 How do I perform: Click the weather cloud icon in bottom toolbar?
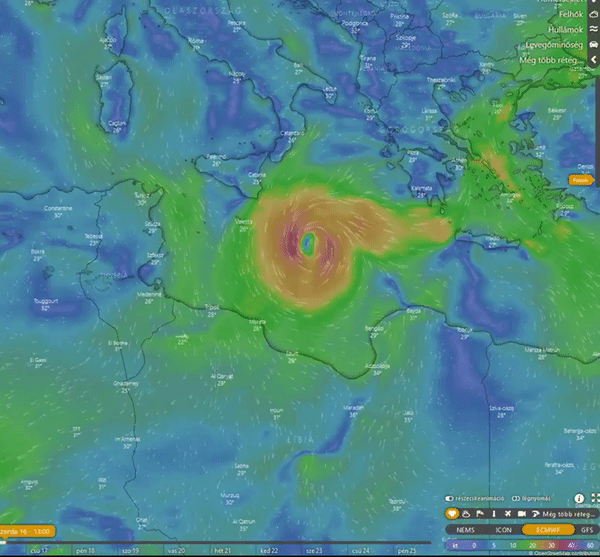[465, 514]
